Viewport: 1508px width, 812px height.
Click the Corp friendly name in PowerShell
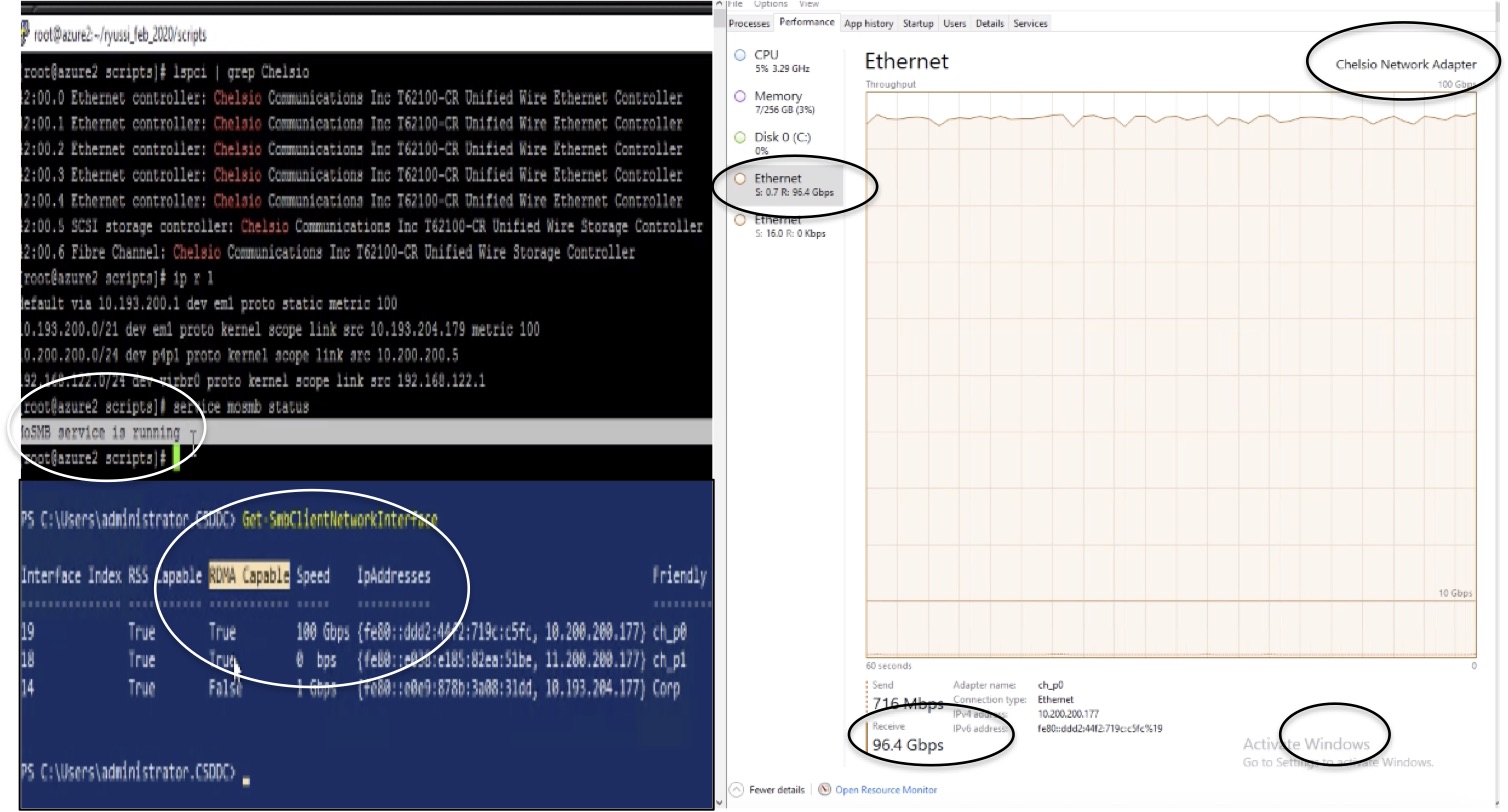(x=667, y=688)
